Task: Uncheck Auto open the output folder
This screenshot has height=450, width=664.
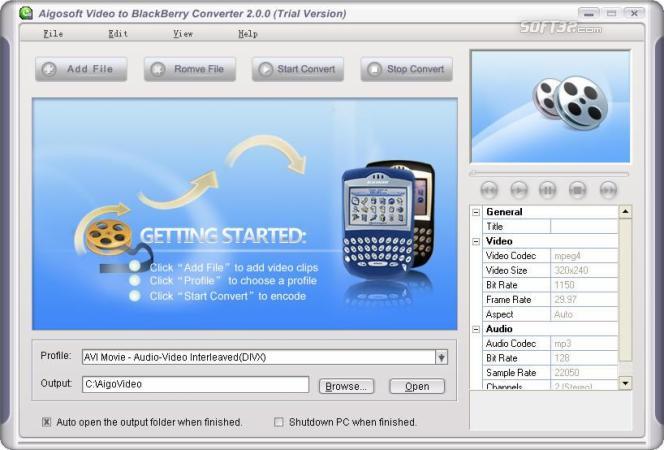Action: tap(47, 422)
